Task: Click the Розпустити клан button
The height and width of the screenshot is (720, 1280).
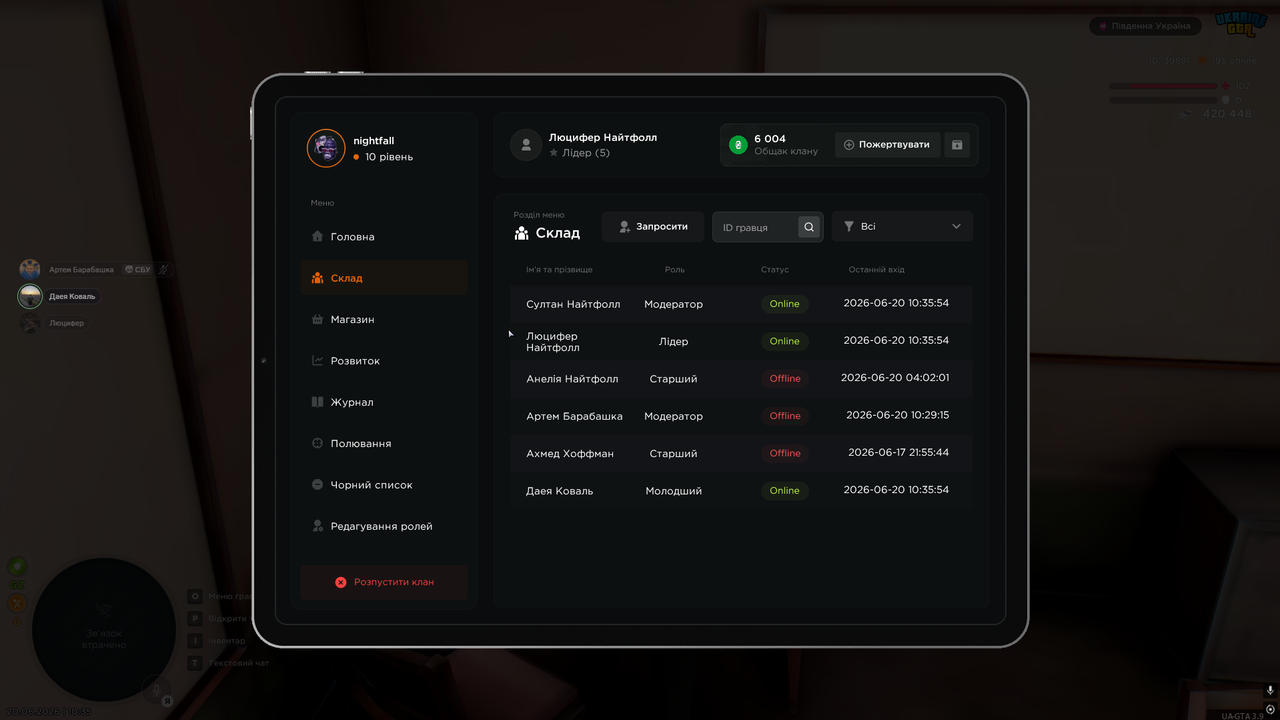Action: 384,582
